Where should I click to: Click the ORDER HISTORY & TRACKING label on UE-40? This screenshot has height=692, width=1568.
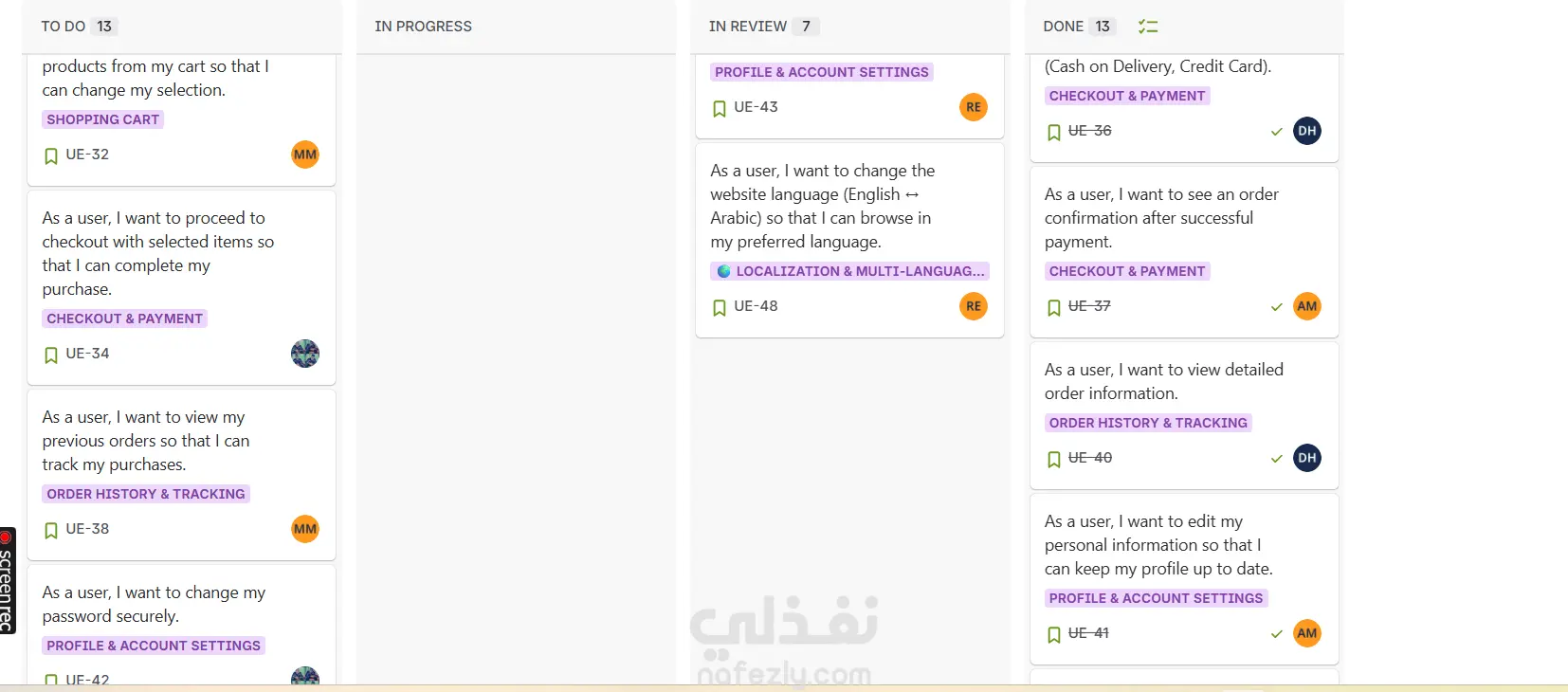(1148, 423)
